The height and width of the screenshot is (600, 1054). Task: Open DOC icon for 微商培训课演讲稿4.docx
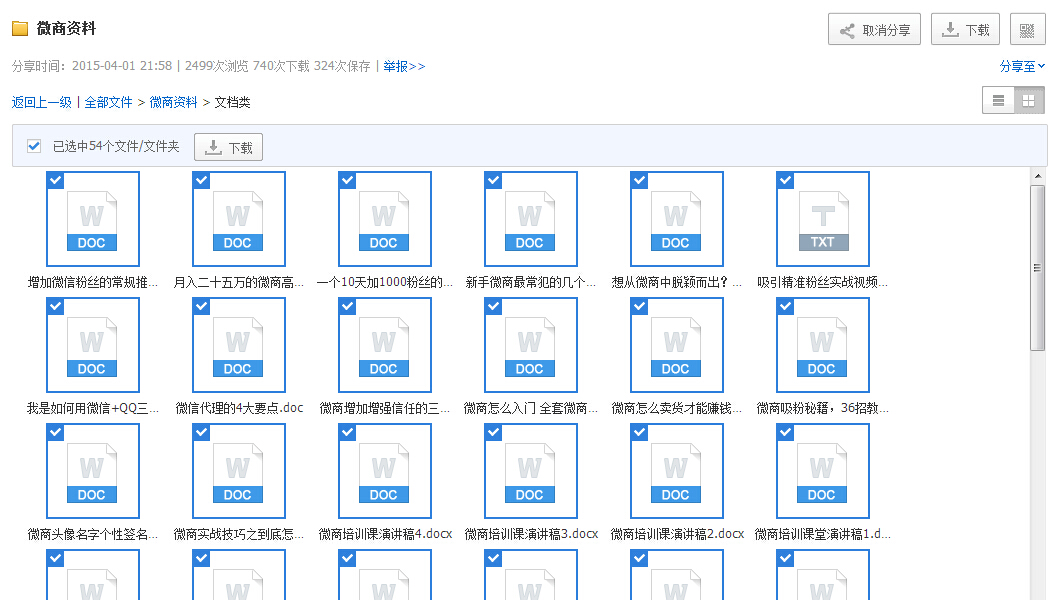click(384, 471)
